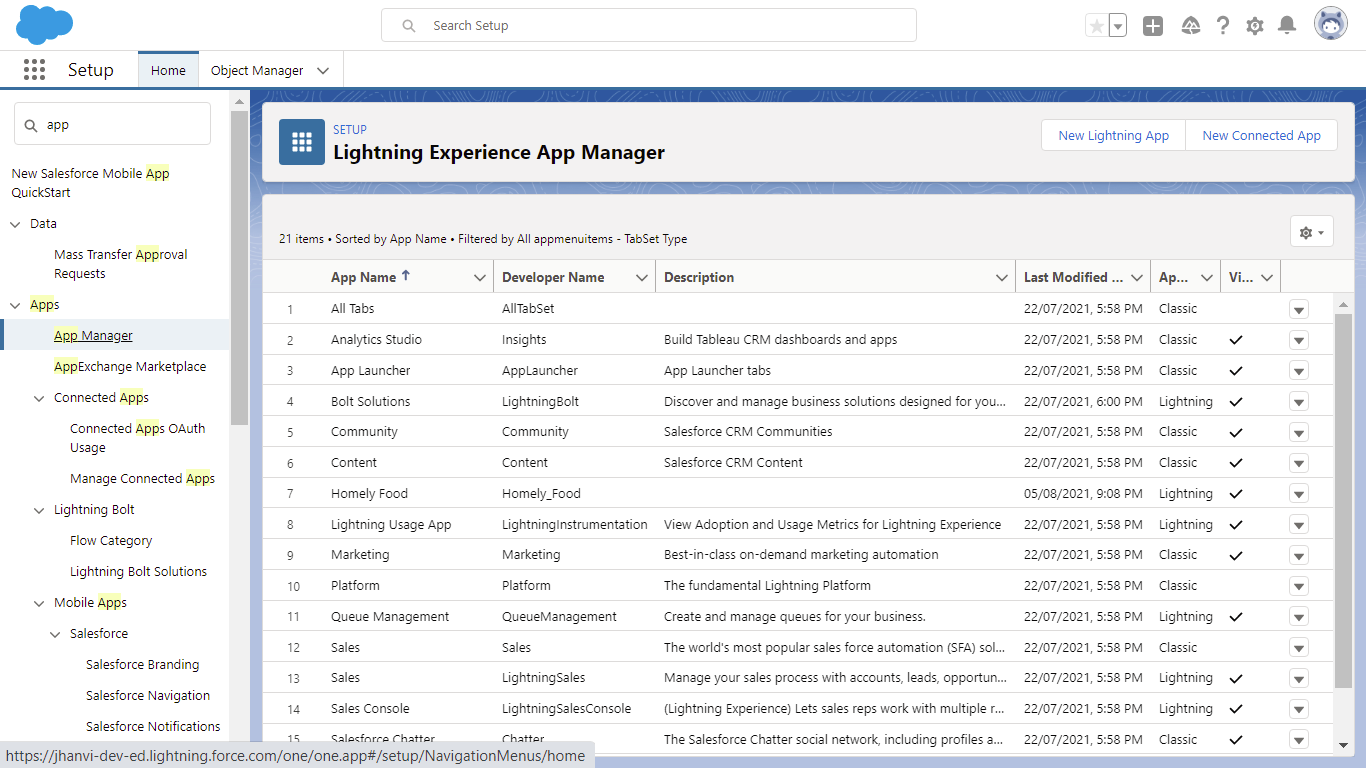Click the Search Setup input field
The width and height of the screenshot is (1366, 768).
660,26
